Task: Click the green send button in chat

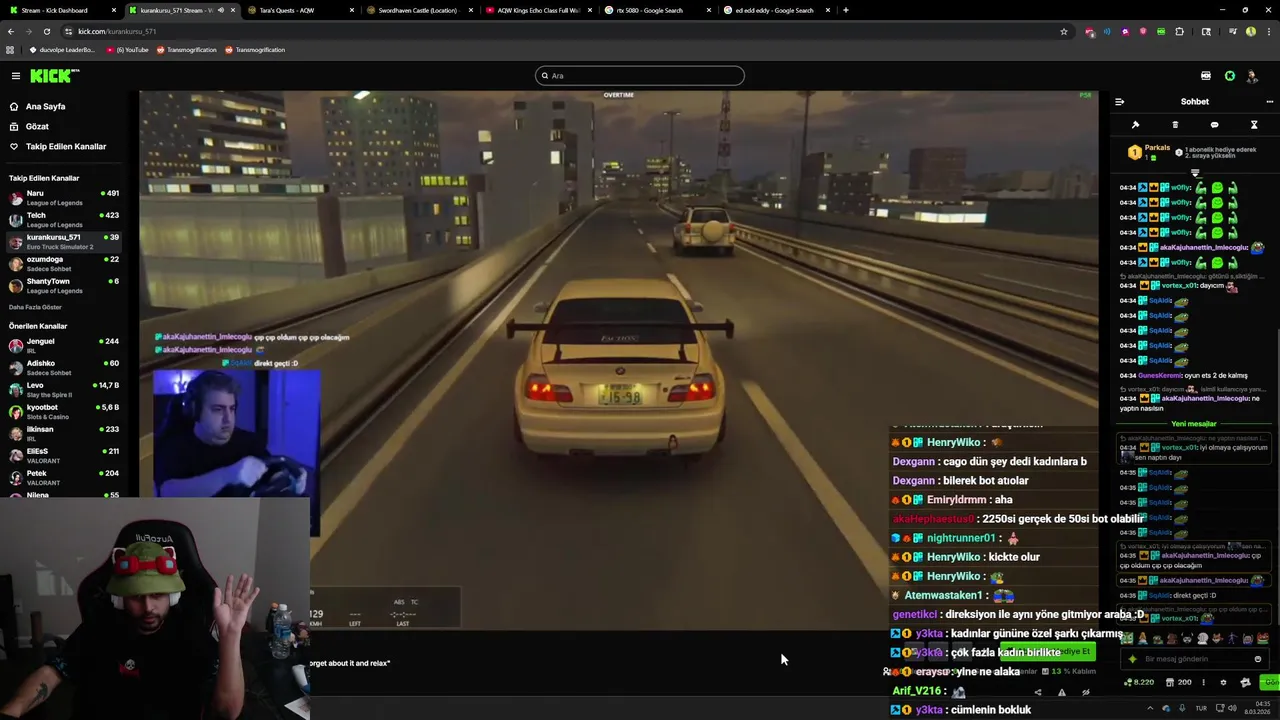Action: coord(1270,682)
